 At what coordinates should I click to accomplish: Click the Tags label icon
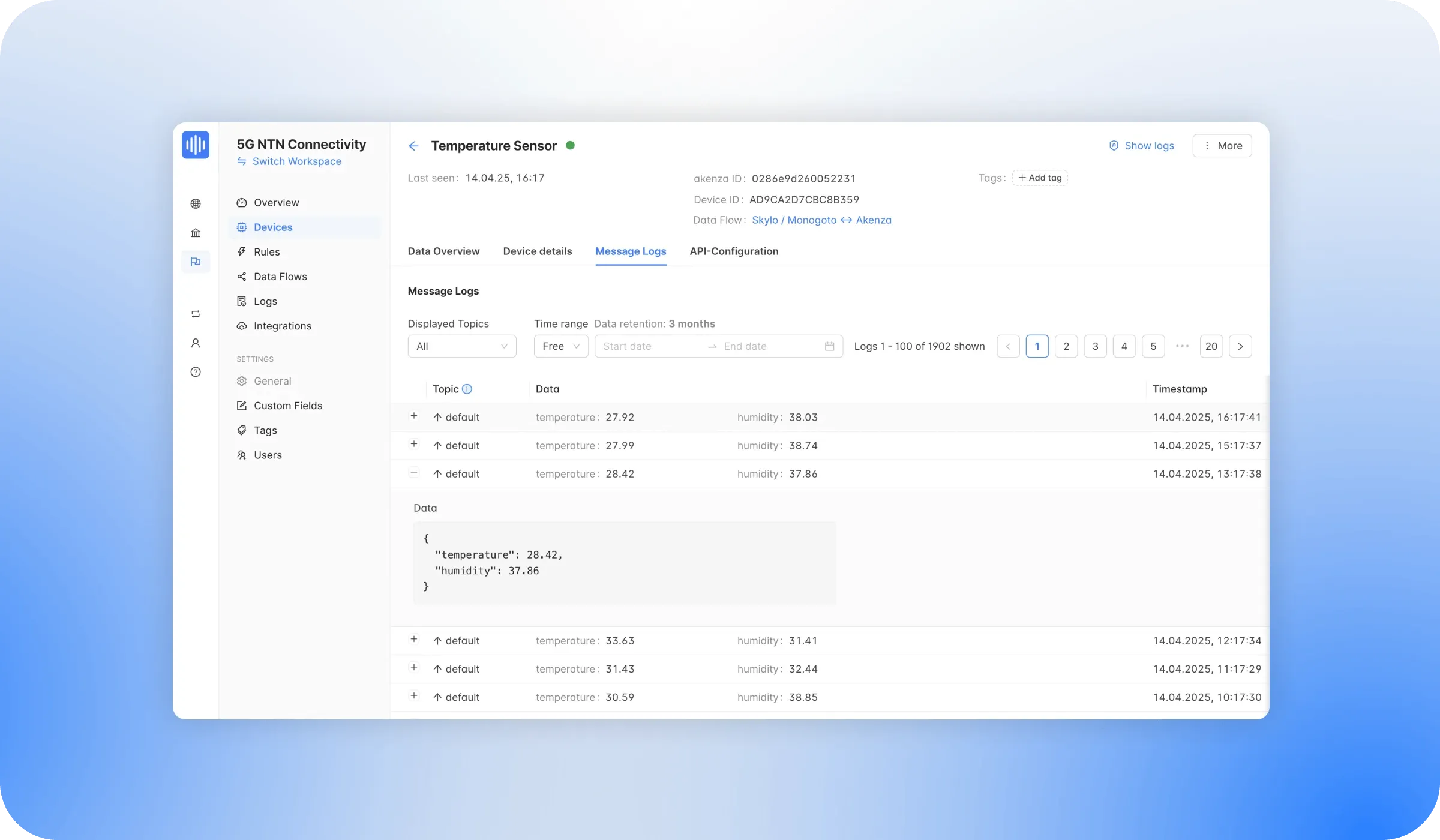tap(242, 430)
